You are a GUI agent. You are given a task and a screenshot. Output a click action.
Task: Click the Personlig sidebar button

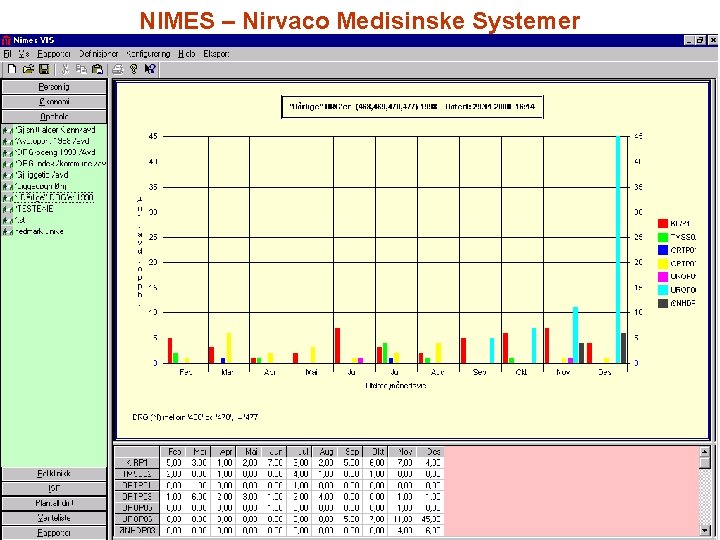point(54,87)
